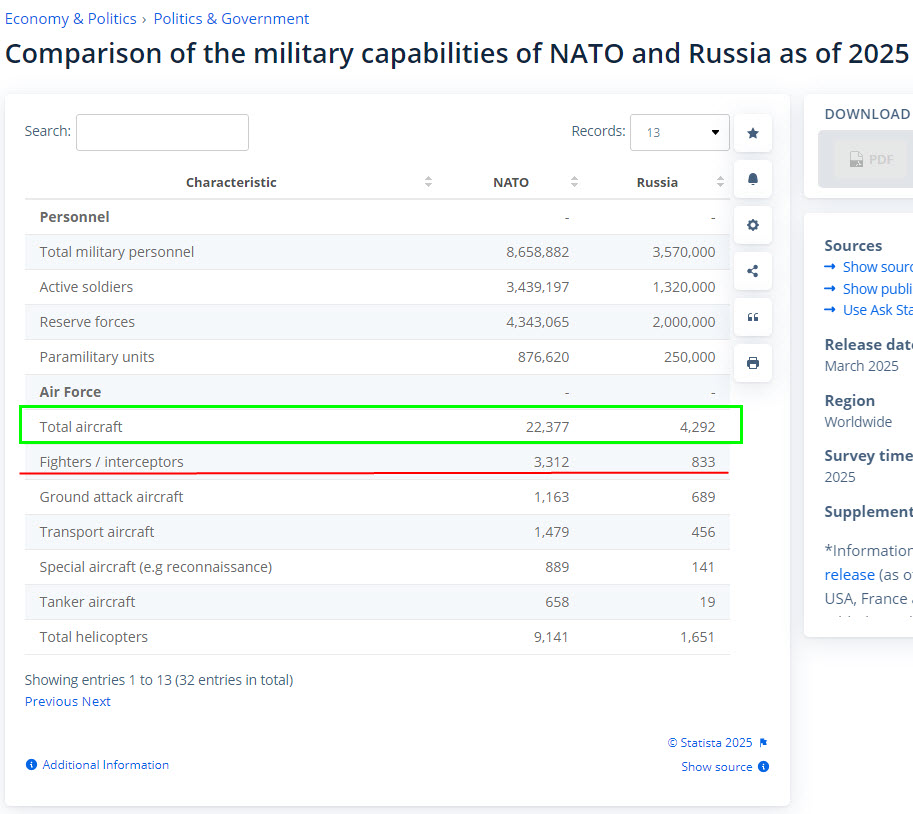Sort table by NATO column arrows
Viewport: 913px width, 814px height.
(x=574, y=182)
